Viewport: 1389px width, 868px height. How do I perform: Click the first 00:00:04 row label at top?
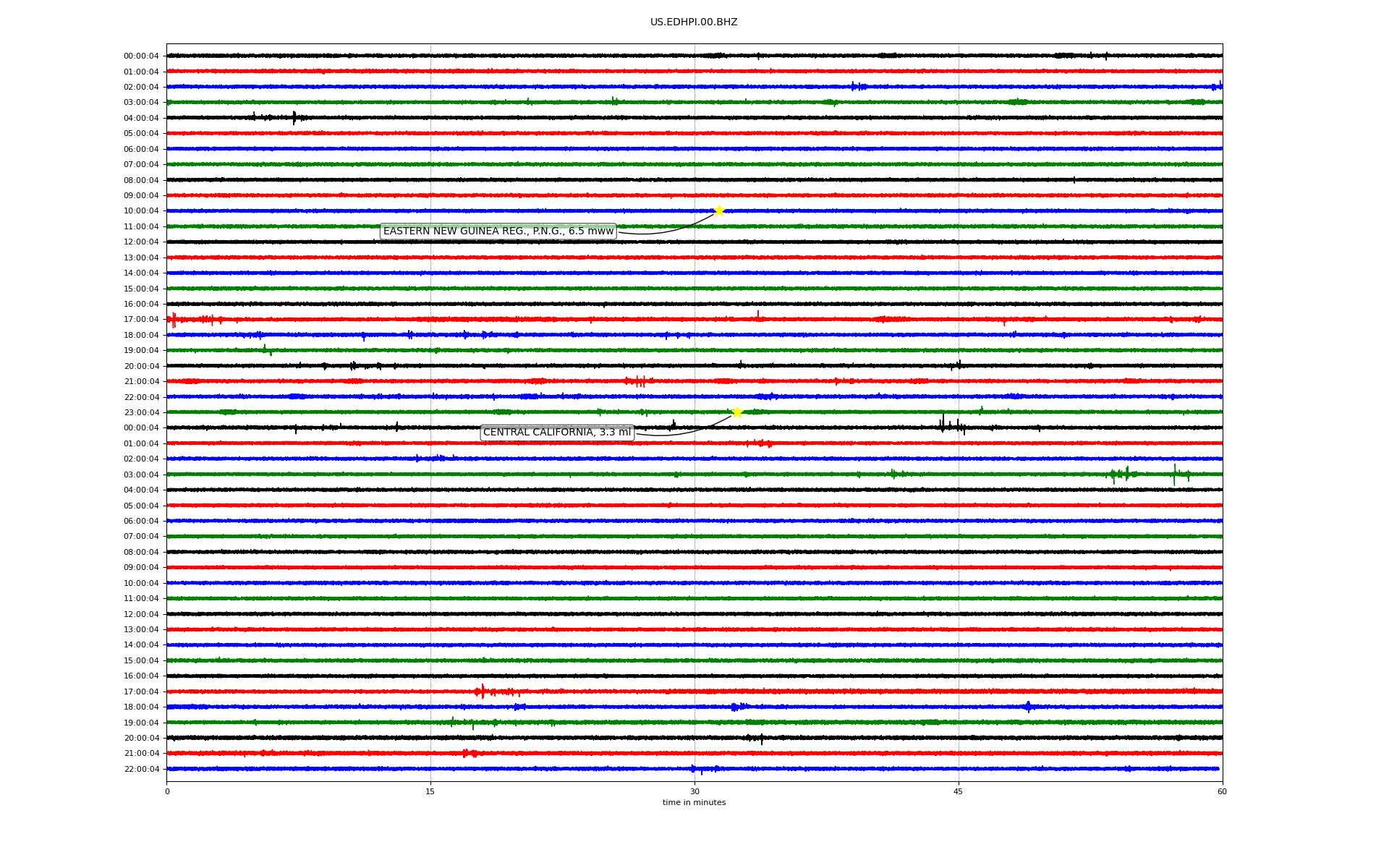click(141, 56)
